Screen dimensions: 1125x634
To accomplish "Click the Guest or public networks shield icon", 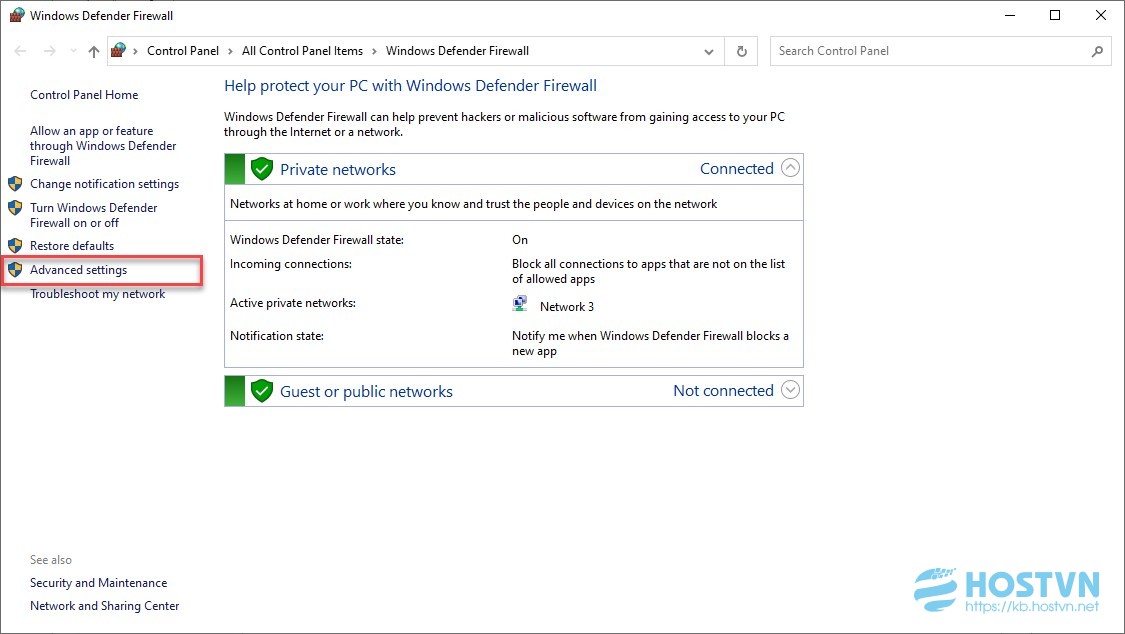I will click(262, 392).
